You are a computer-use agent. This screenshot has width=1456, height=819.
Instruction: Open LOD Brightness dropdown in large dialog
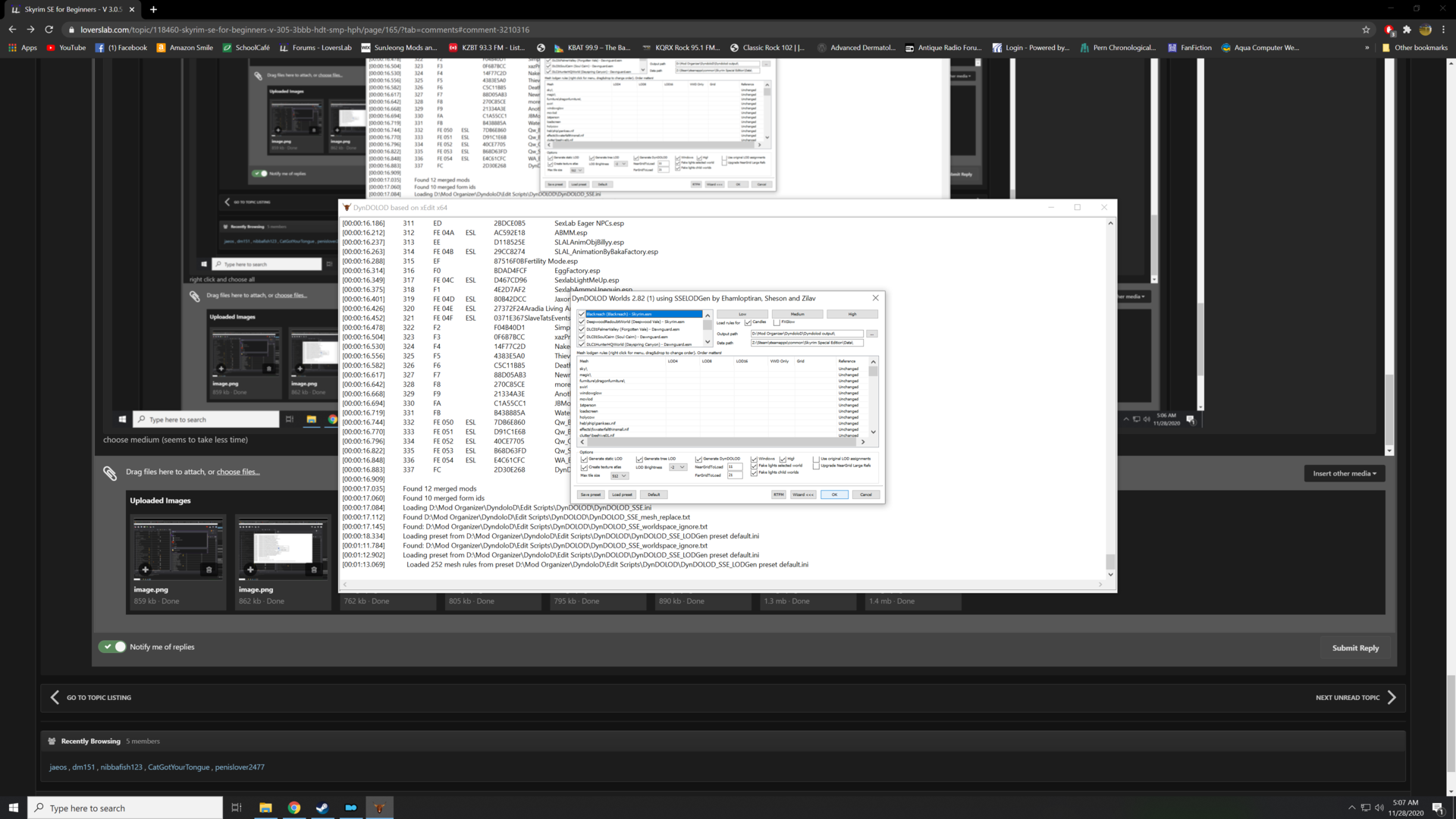tap(678, 467)
